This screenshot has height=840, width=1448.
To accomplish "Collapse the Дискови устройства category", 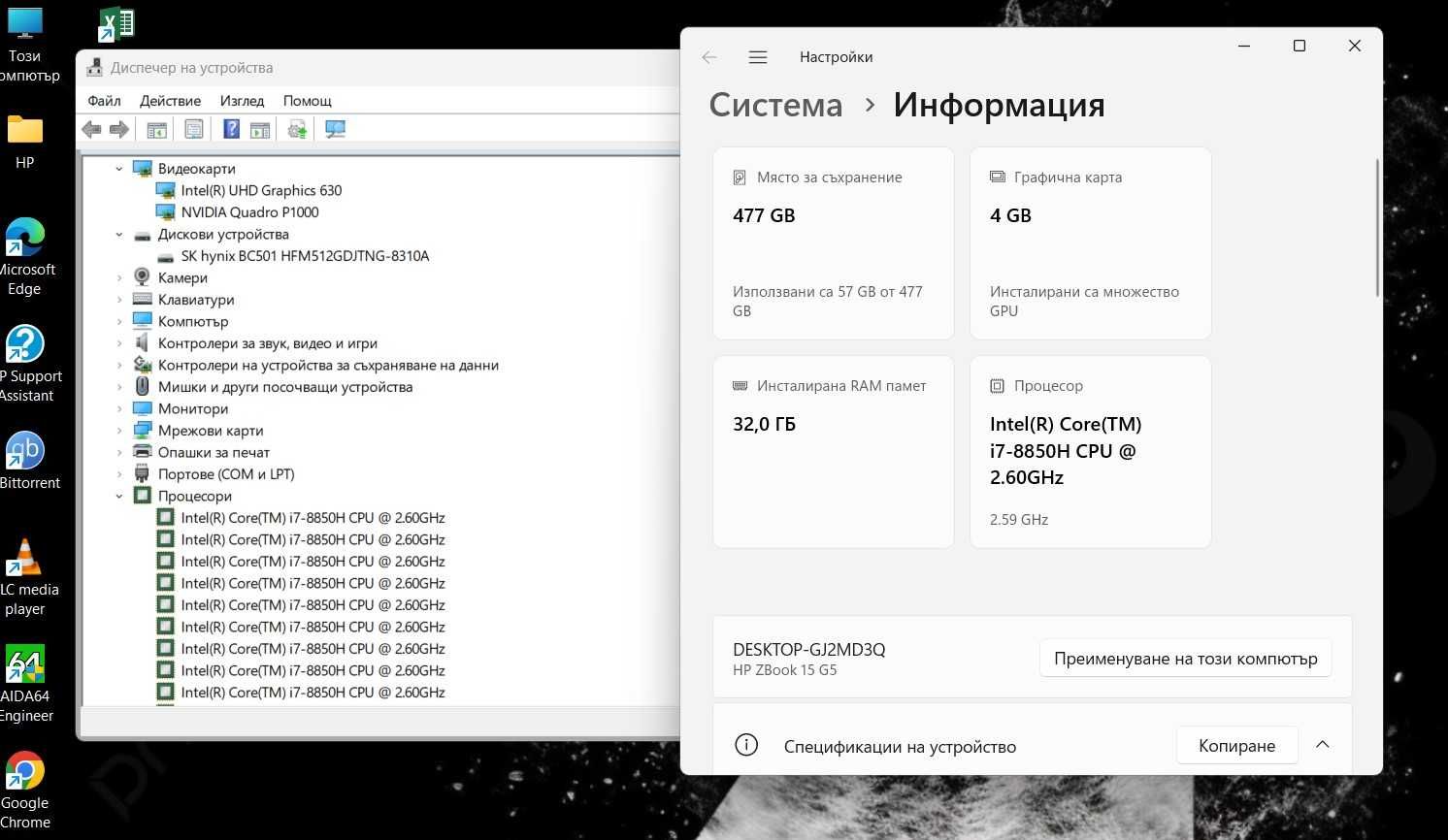I will pyautogui.click(x=119, y=234).
